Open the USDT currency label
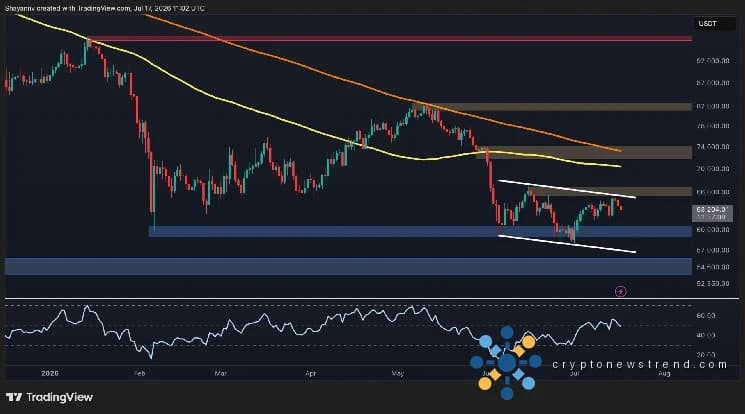 (707, 23)
